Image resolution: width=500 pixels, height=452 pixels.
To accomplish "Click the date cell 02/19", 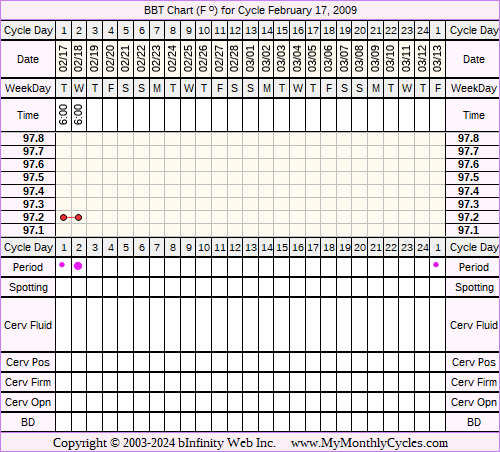I will click(95, 59).
